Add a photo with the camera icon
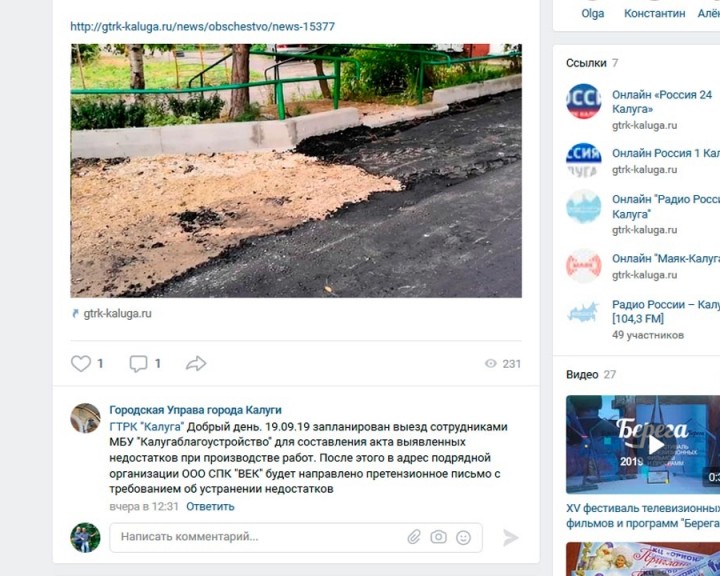The image size is (720, 576). tap(439, 537)
